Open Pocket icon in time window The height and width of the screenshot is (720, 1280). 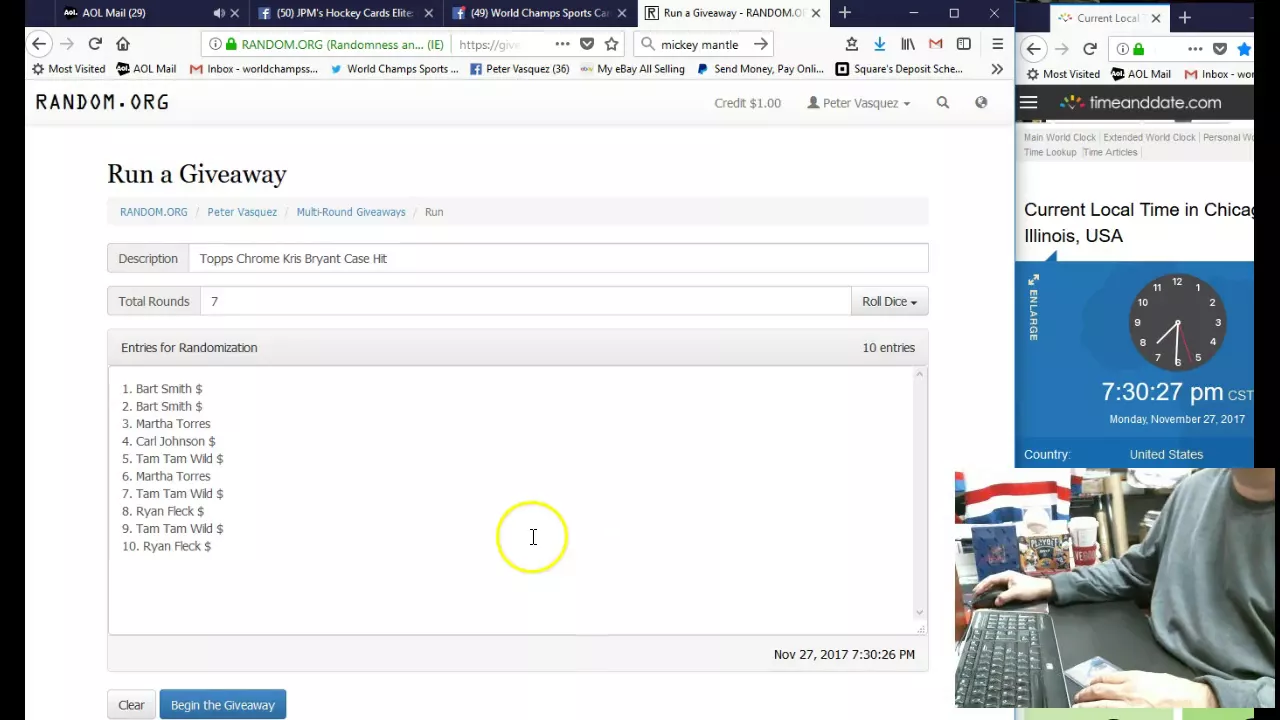(x=1220, y=48)
